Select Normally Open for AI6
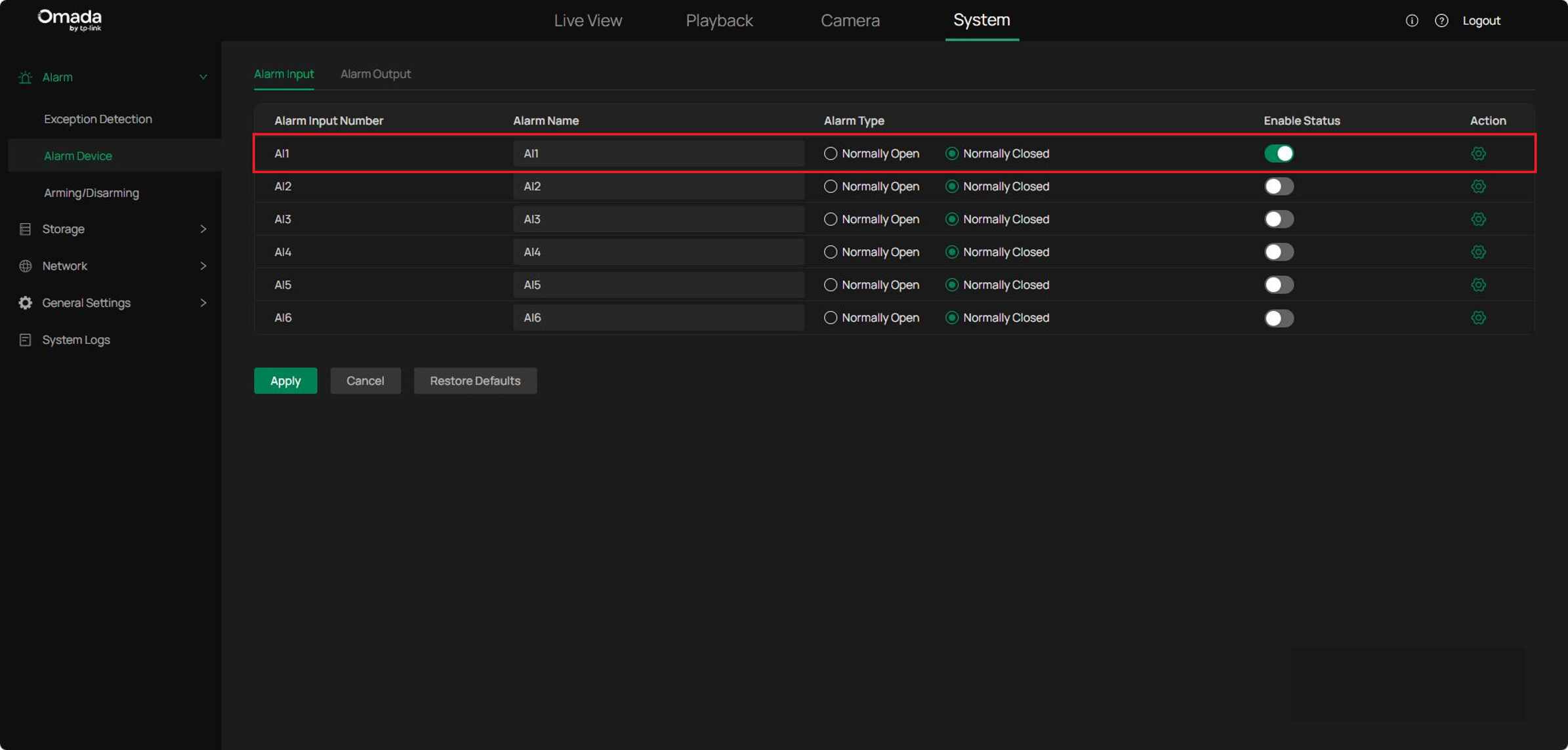The width and height of the screenshot is (1568, 750). (830, 318)
